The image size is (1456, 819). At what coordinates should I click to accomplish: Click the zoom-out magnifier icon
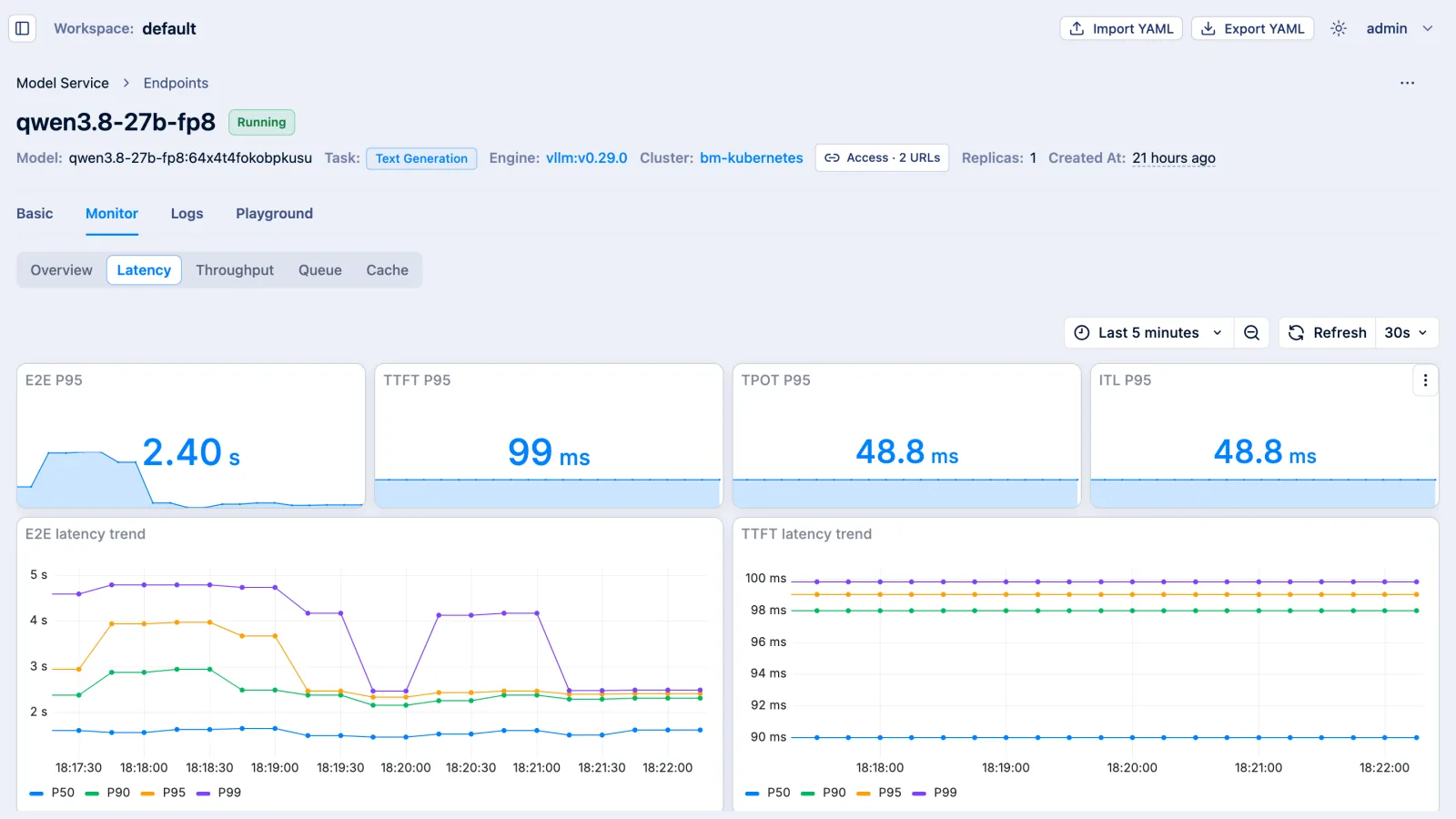click(1251, 333)
